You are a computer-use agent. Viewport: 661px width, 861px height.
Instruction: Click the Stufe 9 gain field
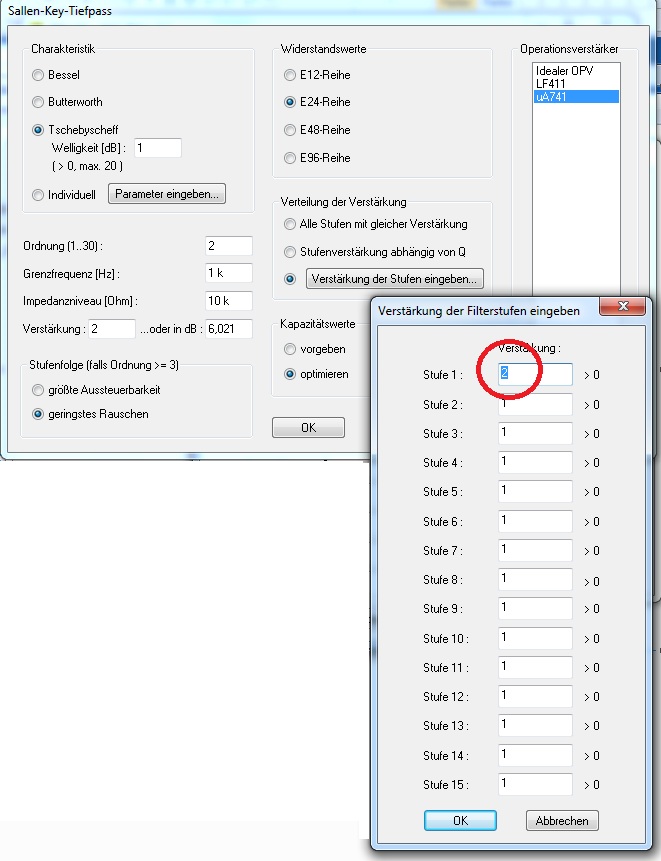[x=535, y=608]
